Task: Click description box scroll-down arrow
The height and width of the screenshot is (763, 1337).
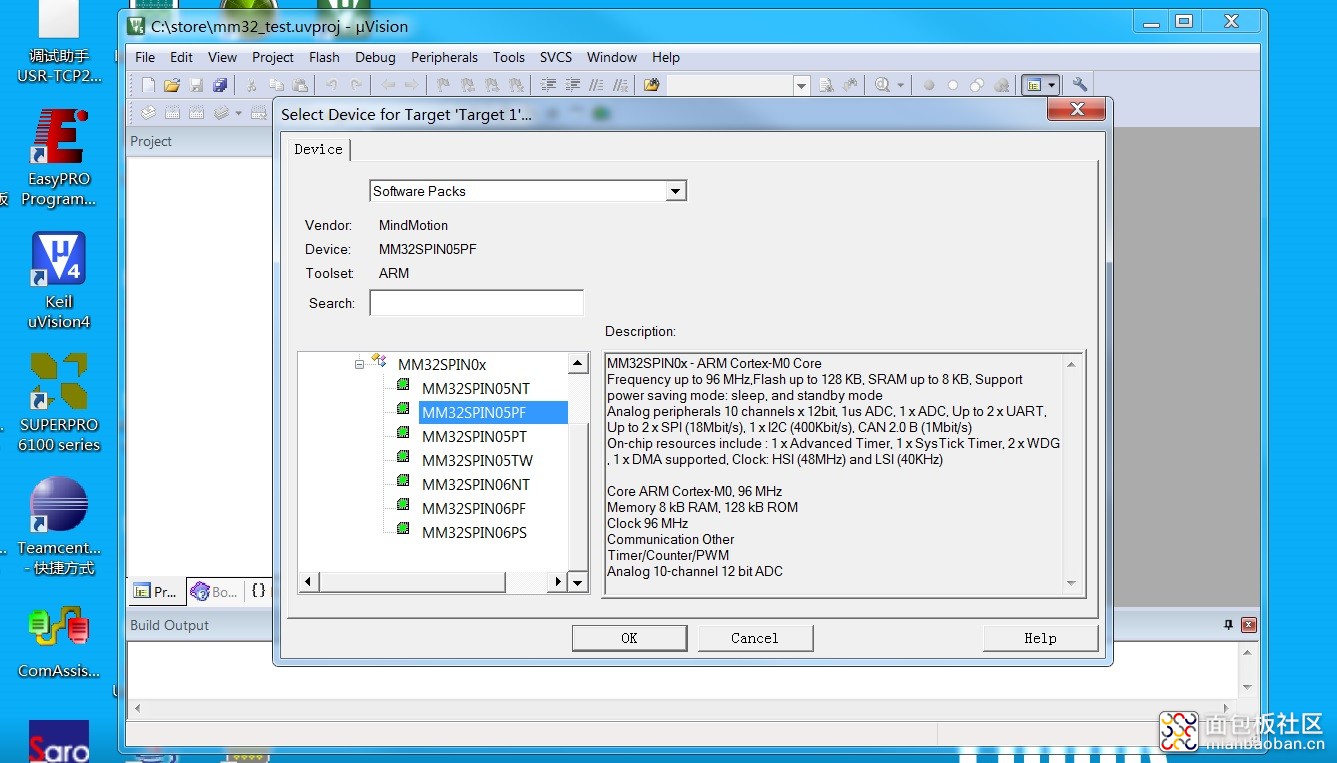Action: click(1071, 583)
